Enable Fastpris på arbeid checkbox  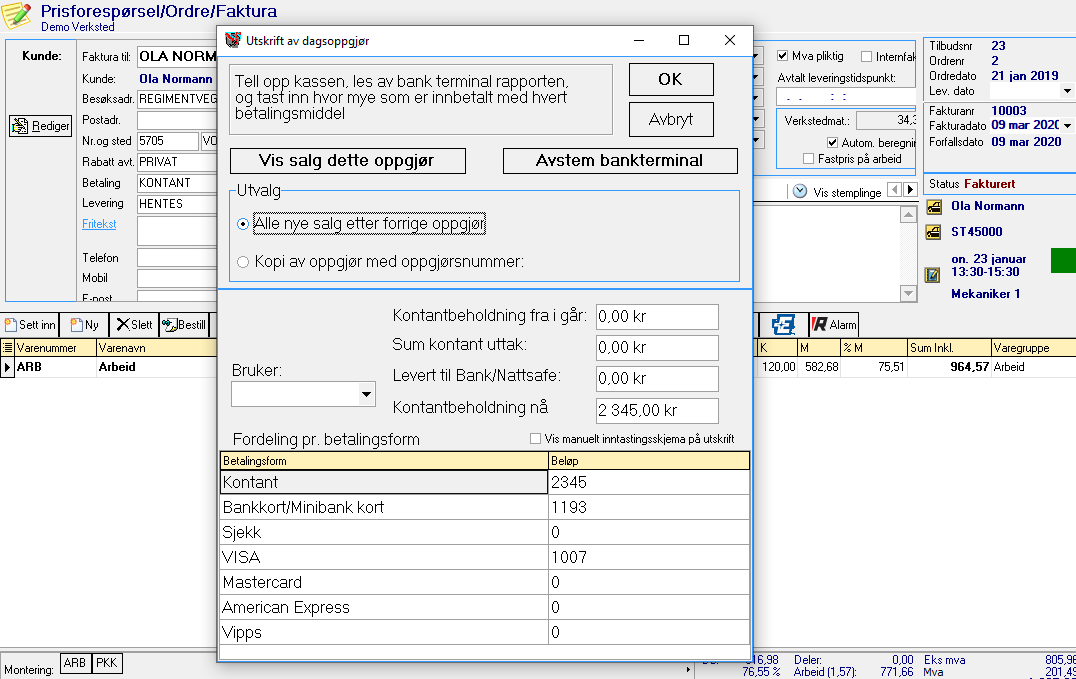(x=808, y=159)
